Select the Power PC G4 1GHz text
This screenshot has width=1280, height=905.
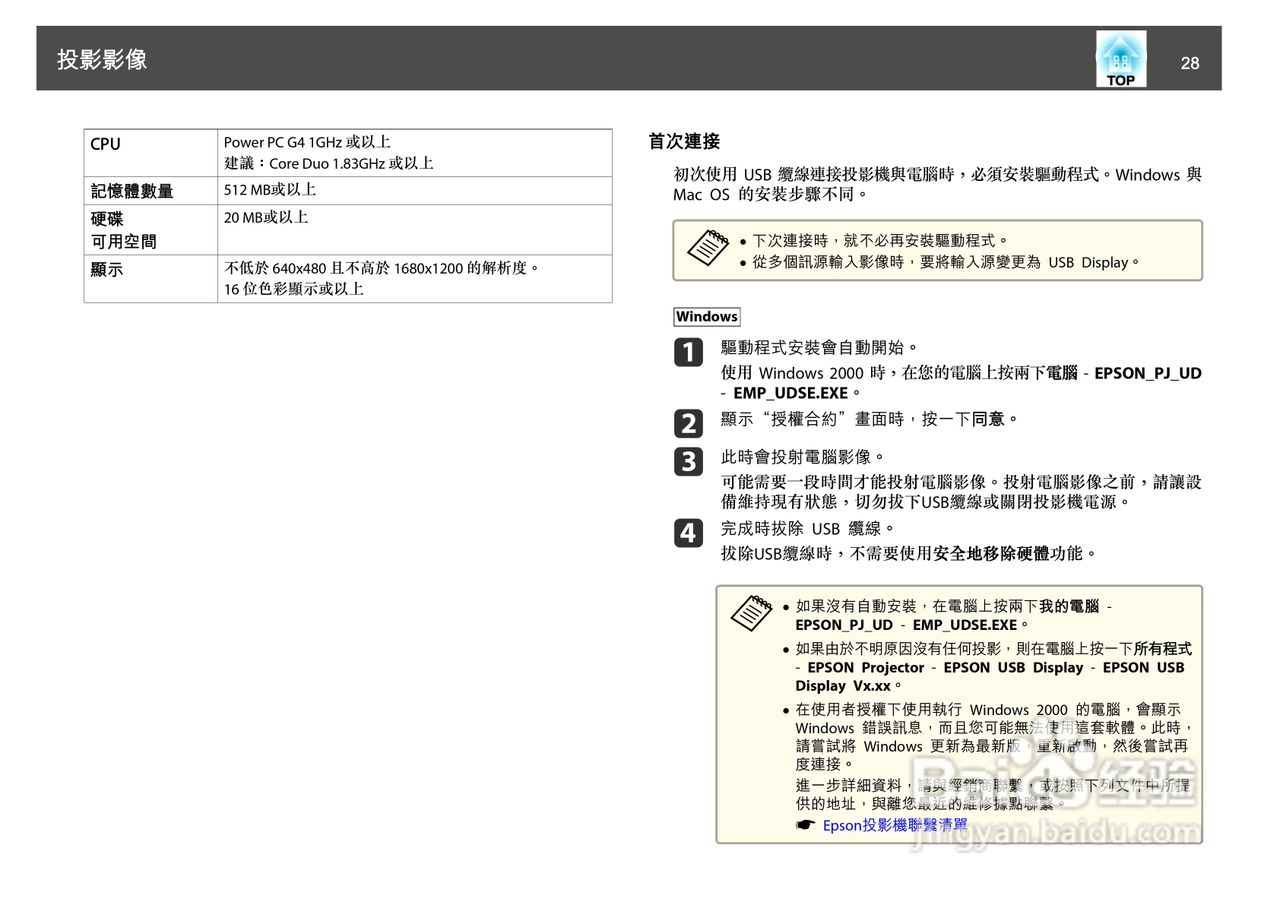[x=306, y=142]
